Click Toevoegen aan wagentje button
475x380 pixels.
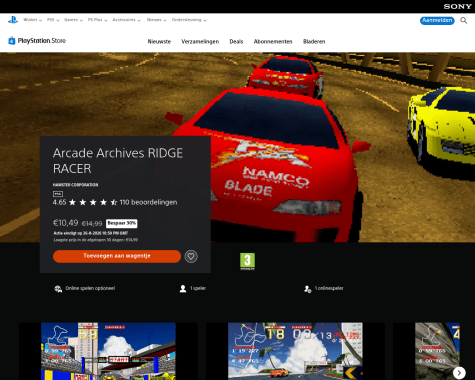pos(117,256)
